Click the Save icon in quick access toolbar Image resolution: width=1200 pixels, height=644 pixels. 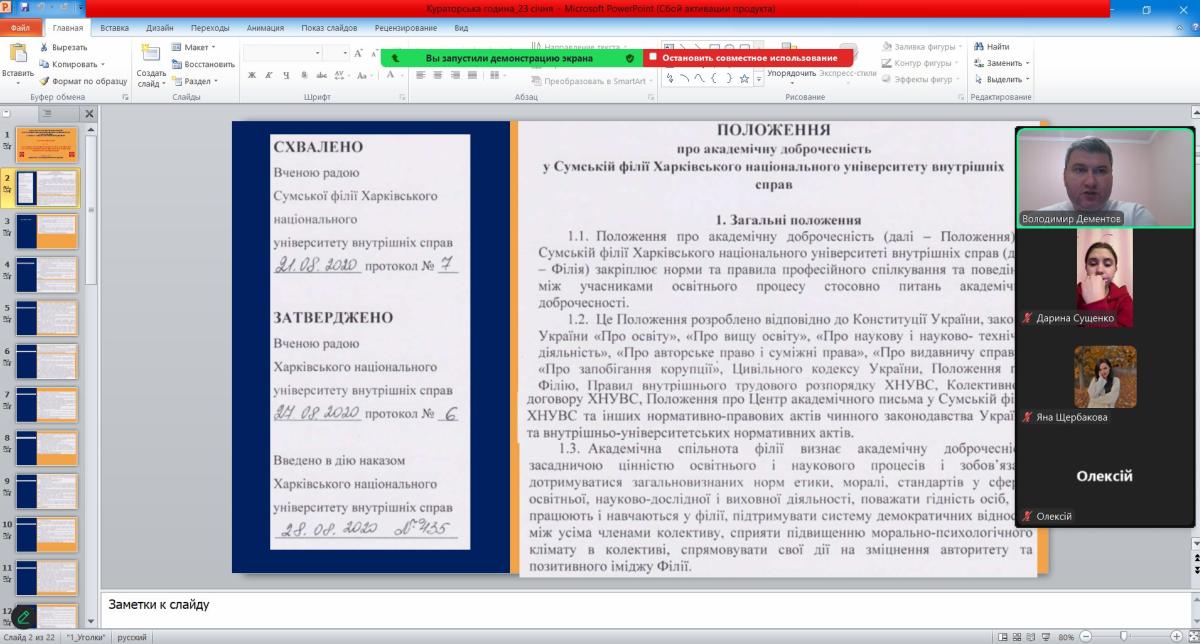tap(25, 8)
